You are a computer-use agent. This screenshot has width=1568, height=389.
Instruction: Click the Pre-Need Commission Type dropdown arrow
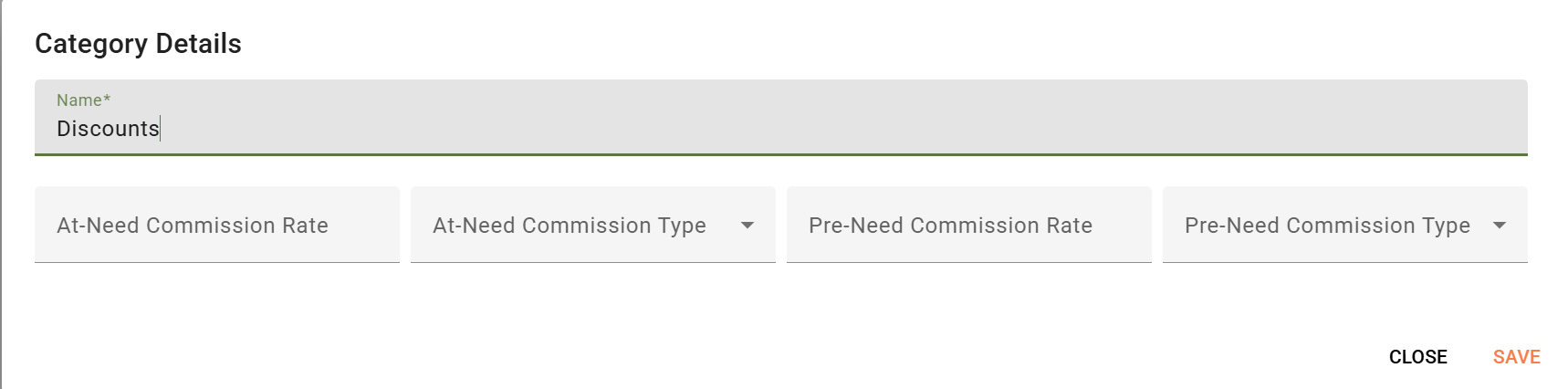tap(1500, 226)
